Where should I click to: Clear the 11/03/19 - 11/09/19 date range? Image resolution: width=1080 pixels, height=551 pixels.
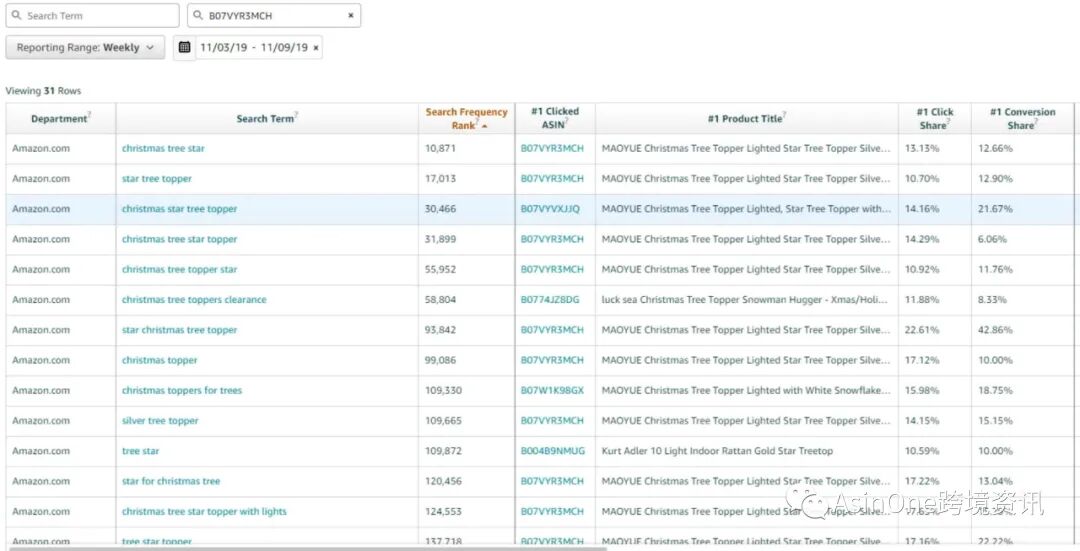click(315, 48)
